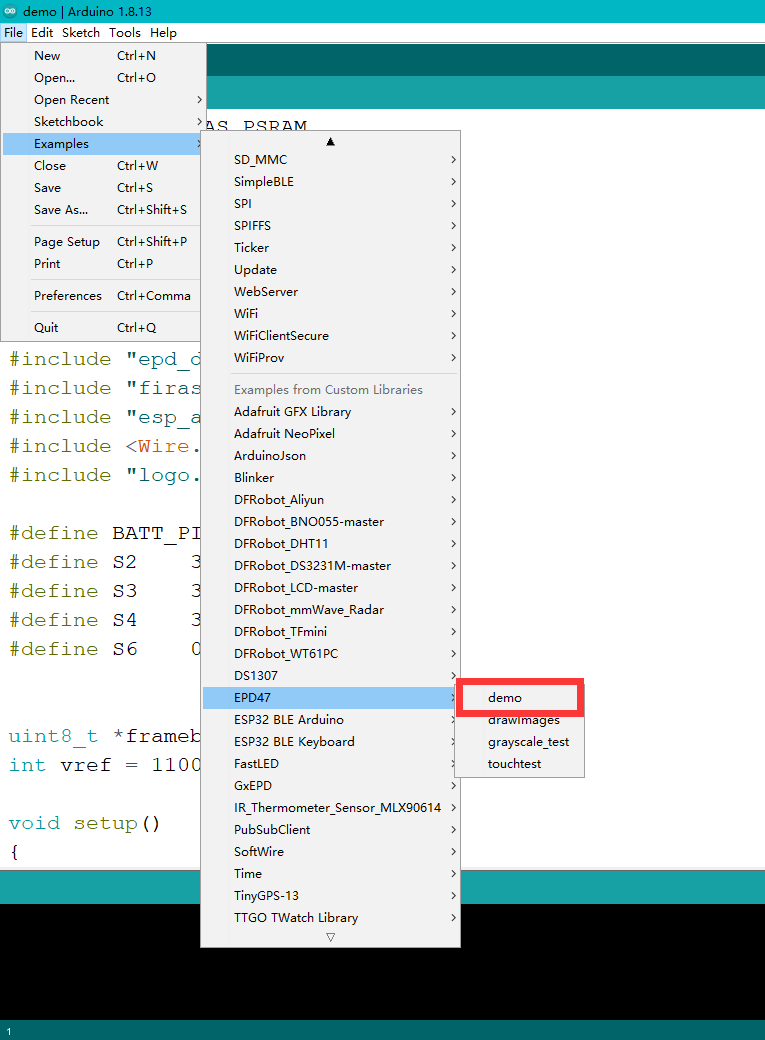Open SoftWire examples
The height and width of the screenshot is (1040, 765).
(330, 851)
